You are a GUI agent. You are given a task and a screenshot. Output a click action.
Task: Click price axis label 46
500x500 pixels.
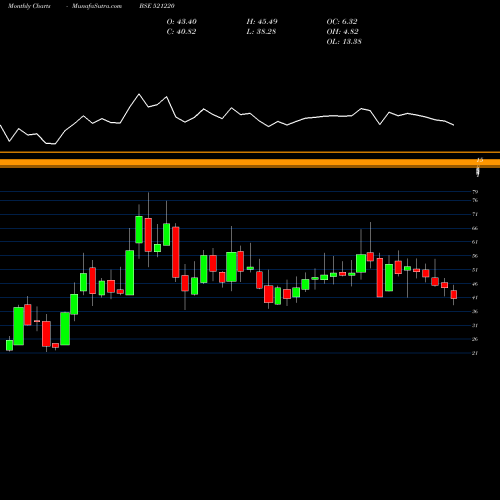coord(475,284)
